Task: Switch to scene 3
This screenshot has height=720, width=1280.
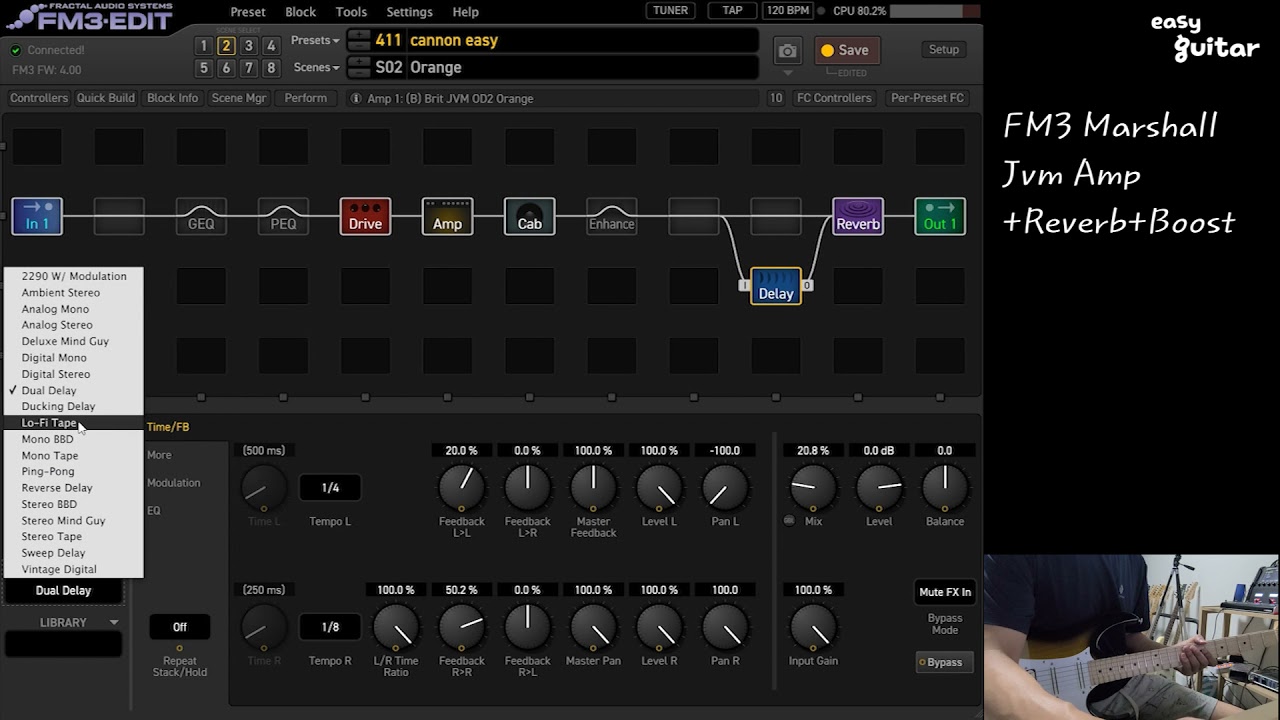Action: coord(248,46)
